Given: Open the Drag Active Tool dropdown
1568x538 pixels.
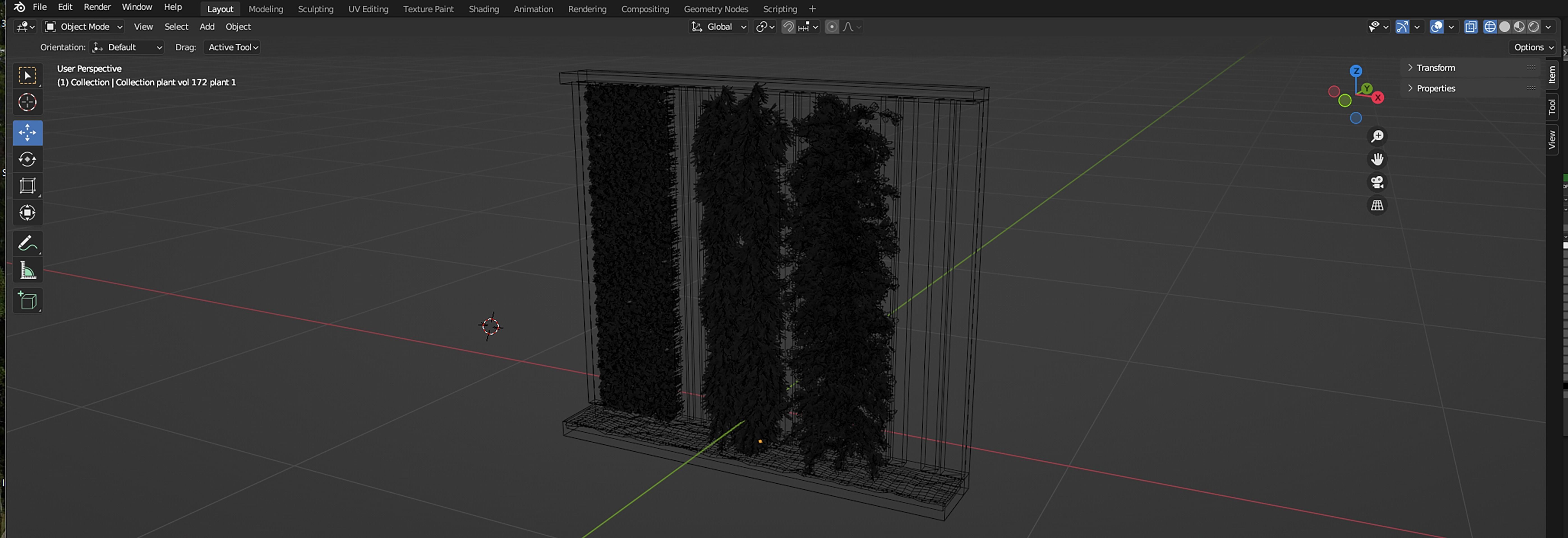Looking at the screenshot, I should 232,47.
